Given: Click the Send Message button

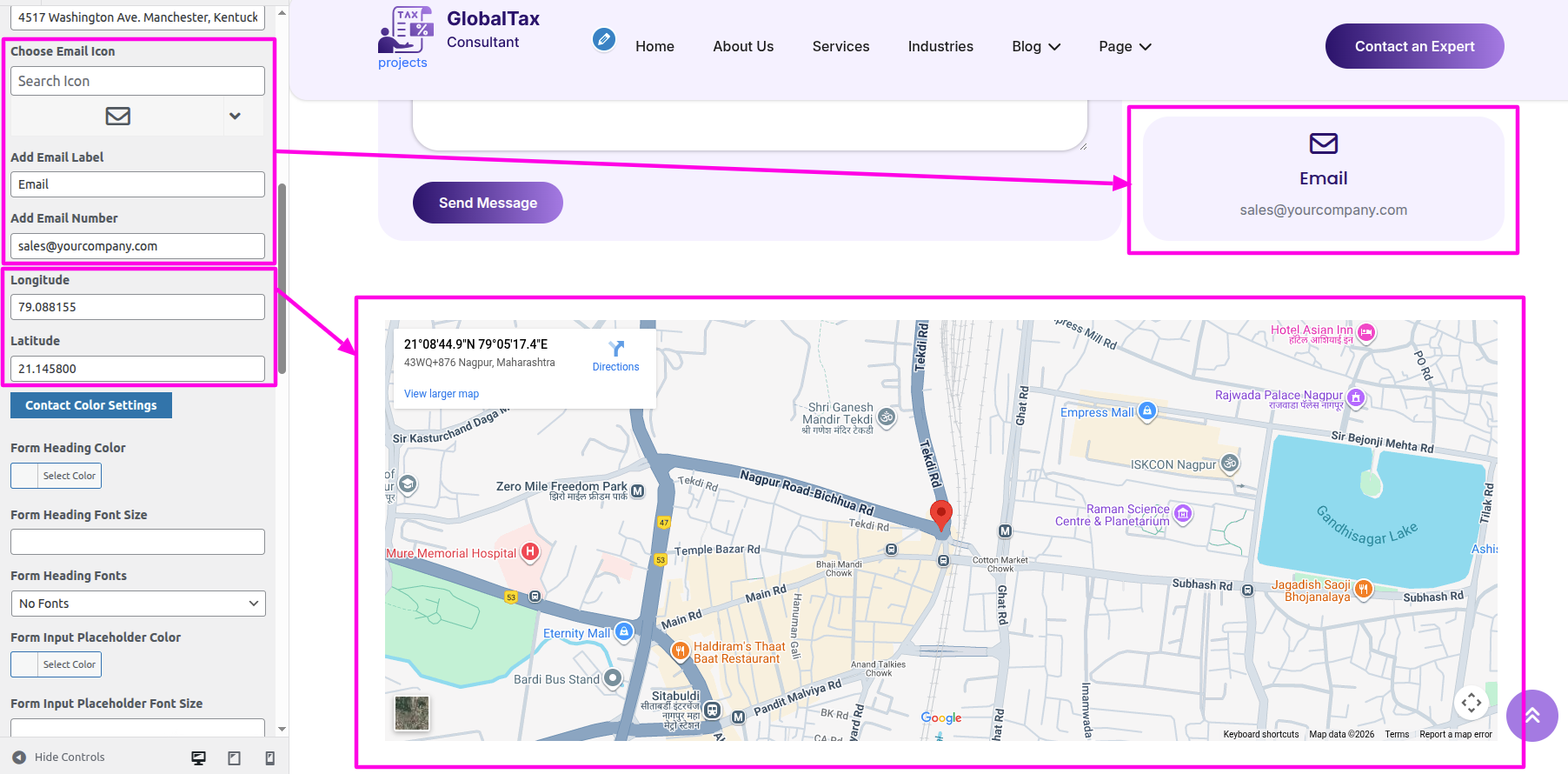Looking at the screenshot, I should [x=488, y=203].
